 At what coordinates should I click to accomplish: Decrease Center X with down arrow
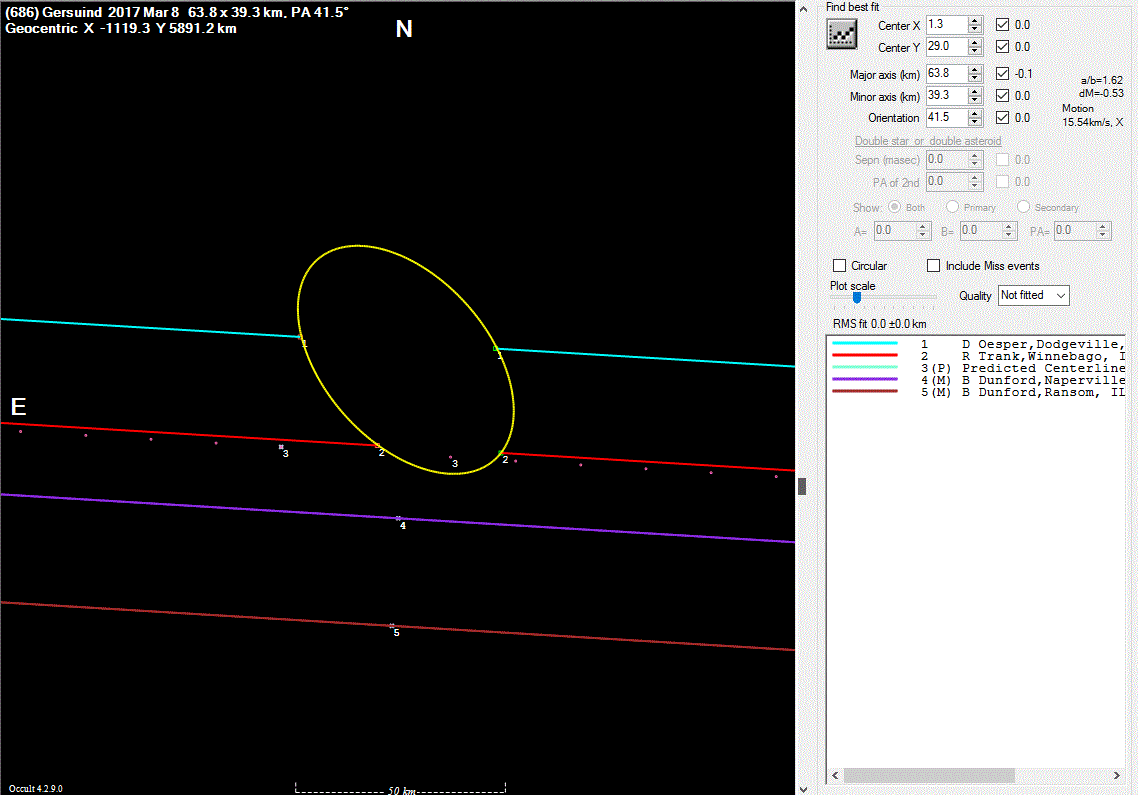click(x=975, y=29)
